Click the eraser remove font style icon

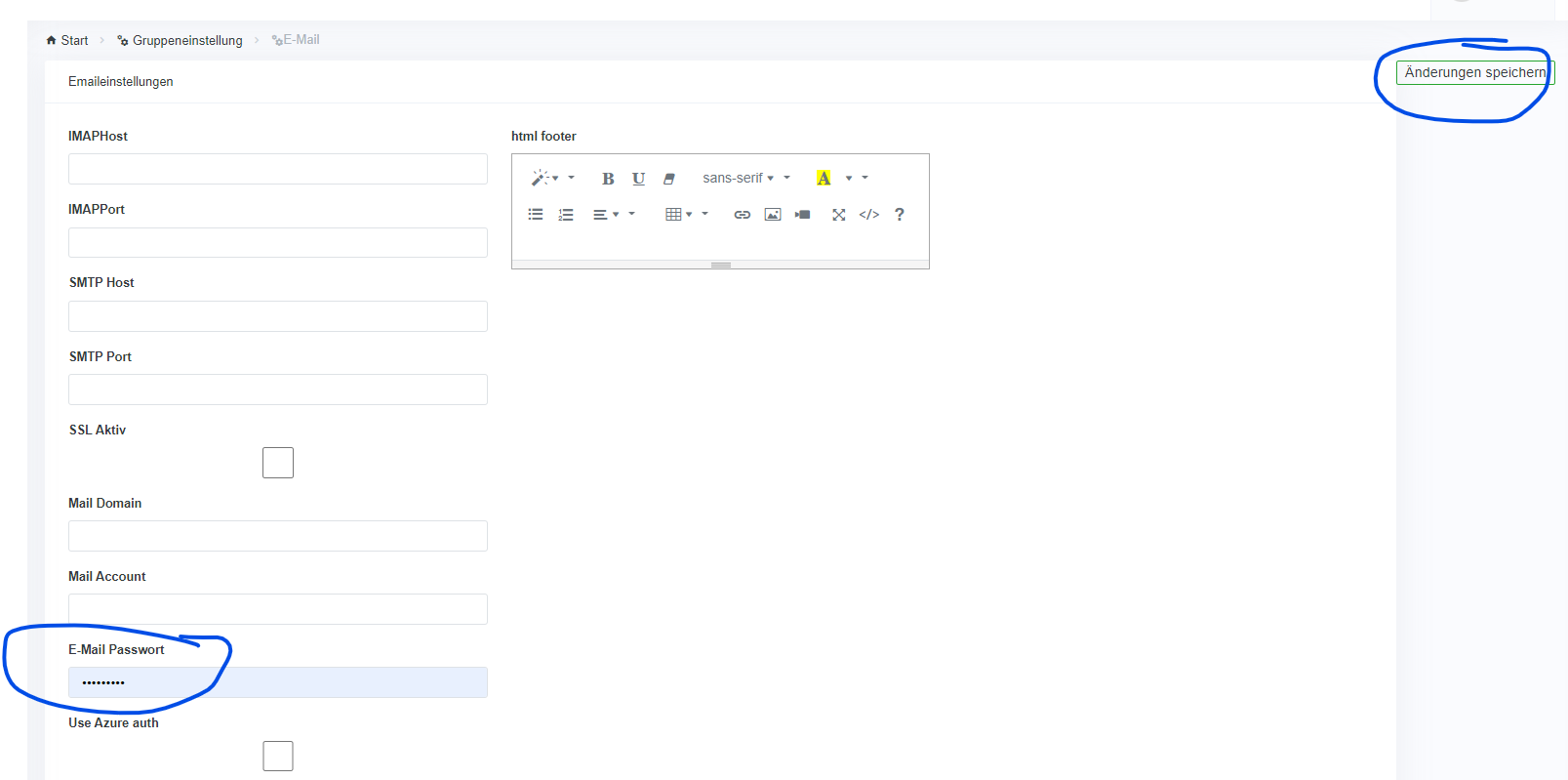[x=669, y=179]
